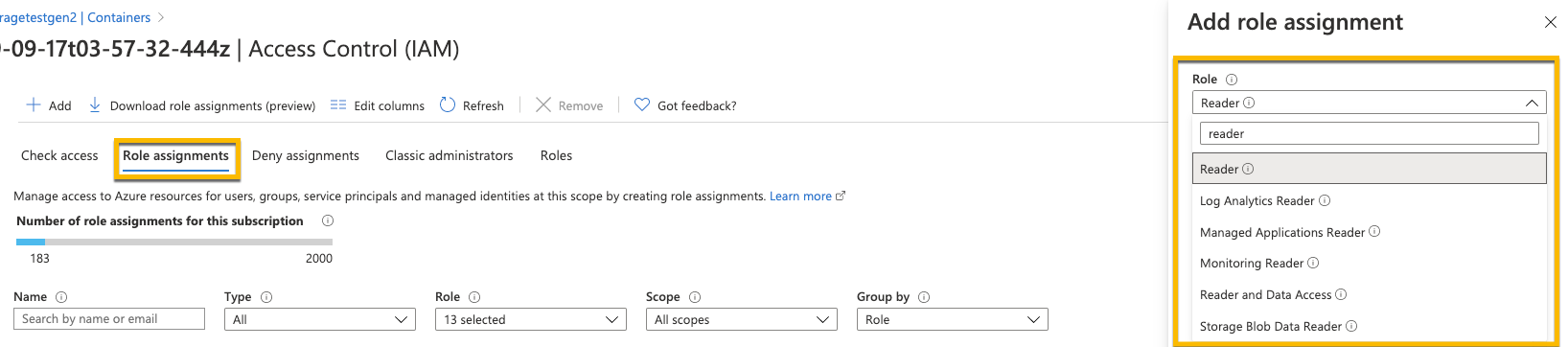Viewport: 1568px width, 347px height.
Task: Click info icon beside Storage Blob Data Reader
Action: (1351, 326)
